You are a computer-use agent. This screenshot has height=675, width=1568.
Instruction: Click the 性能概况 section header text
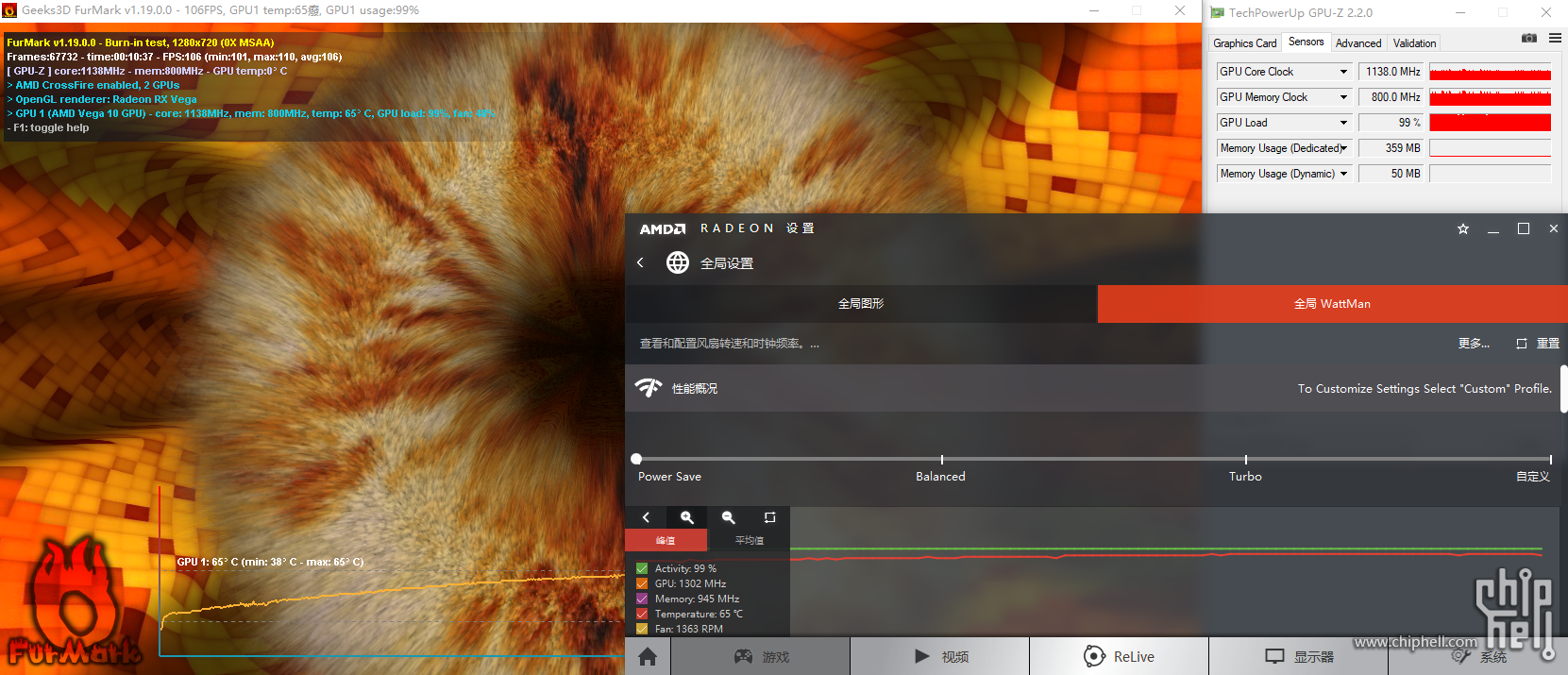(x=695, y=389)
